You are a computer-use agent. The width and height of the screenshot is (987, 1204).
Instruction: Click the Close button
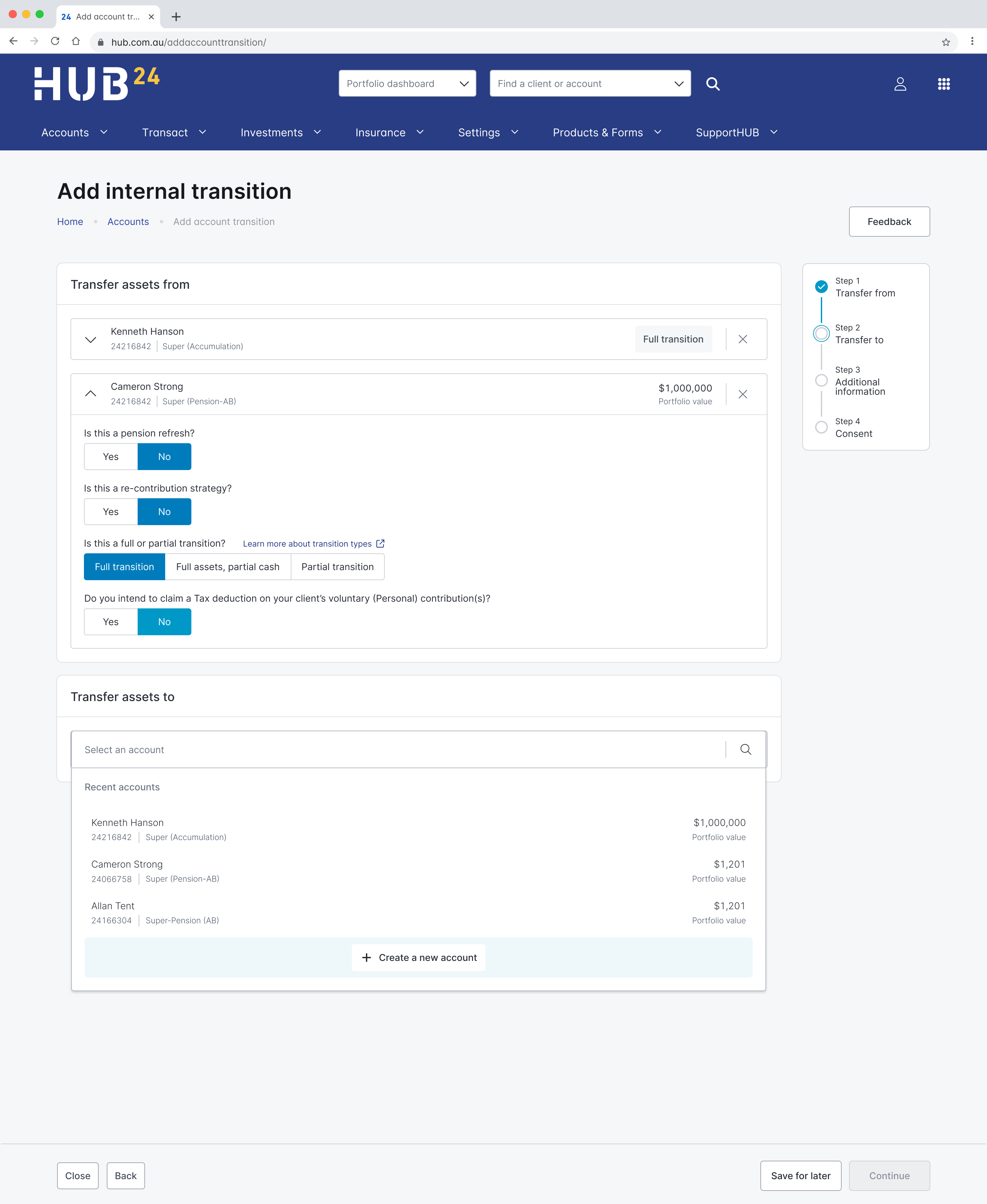78,1176
